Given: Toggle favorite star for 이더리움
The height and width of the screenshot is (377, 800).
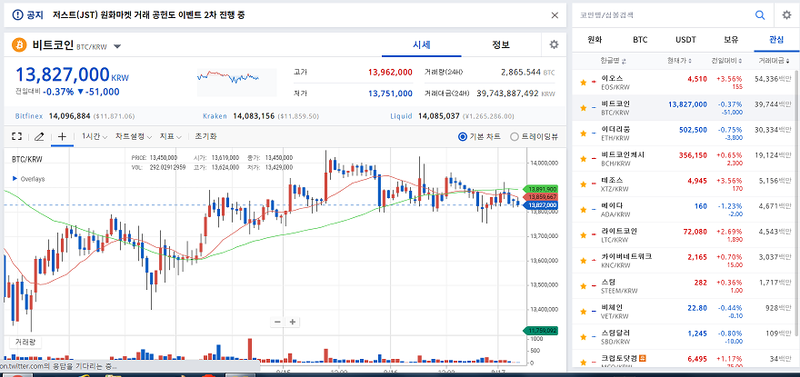Looking at the screenshot, I should (584, 134).
